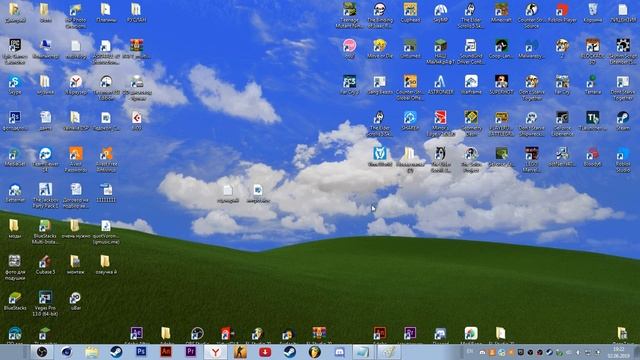Open Counter-Strike Source shortcut

(531, 16)
